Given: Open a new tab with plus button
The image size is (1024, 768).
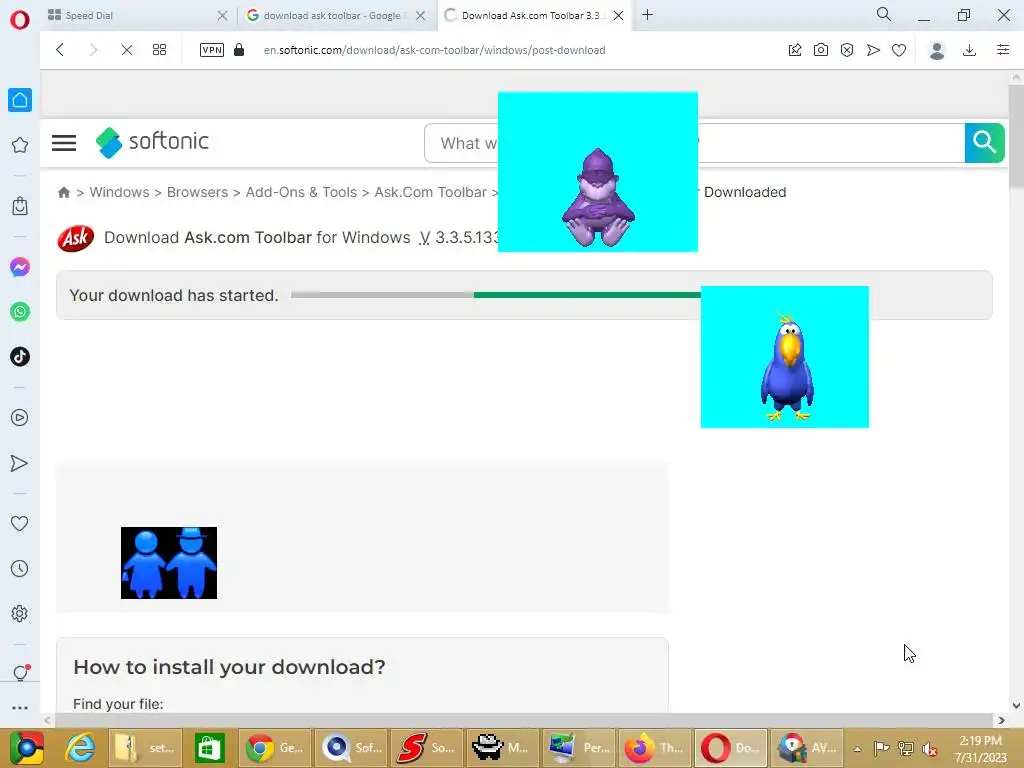Looking at the screenshot, I should click(x=647, y=14).
